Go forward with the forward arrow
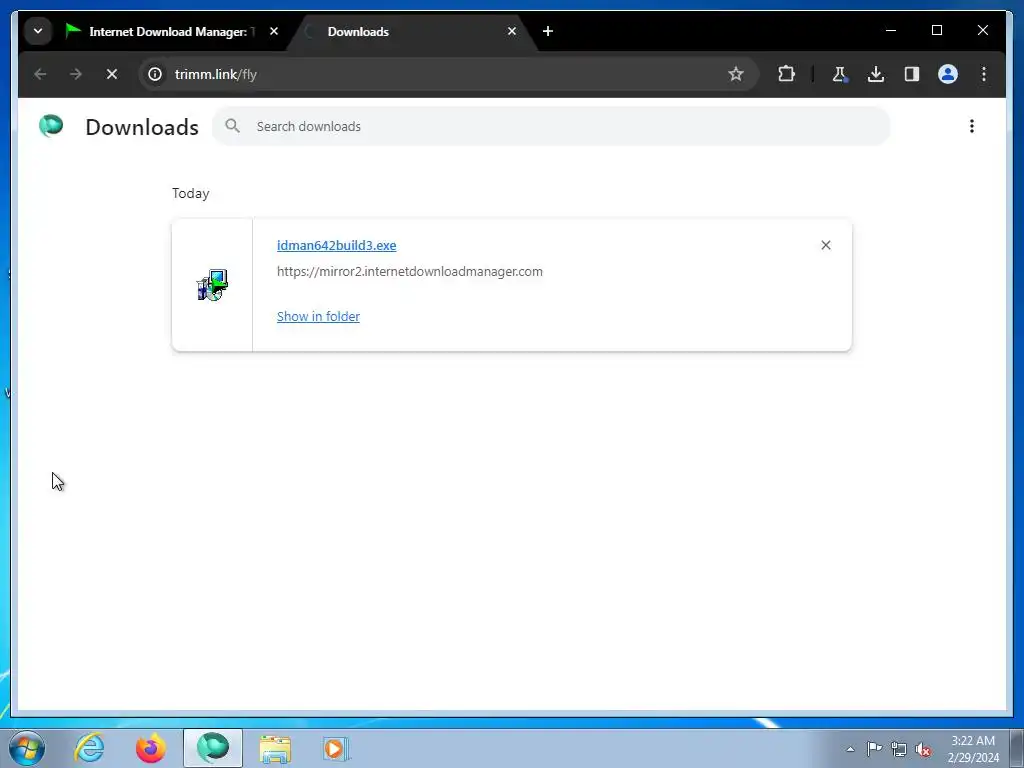This screenshot has height=768, width=1024. click(x=76, y=74)
